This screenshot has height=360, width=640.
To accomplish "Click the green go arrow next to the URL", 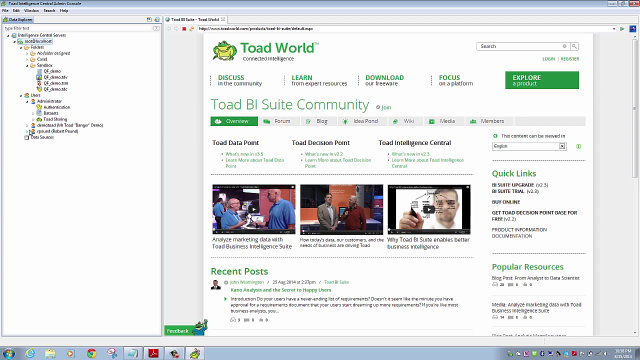I will coord(622,29).
